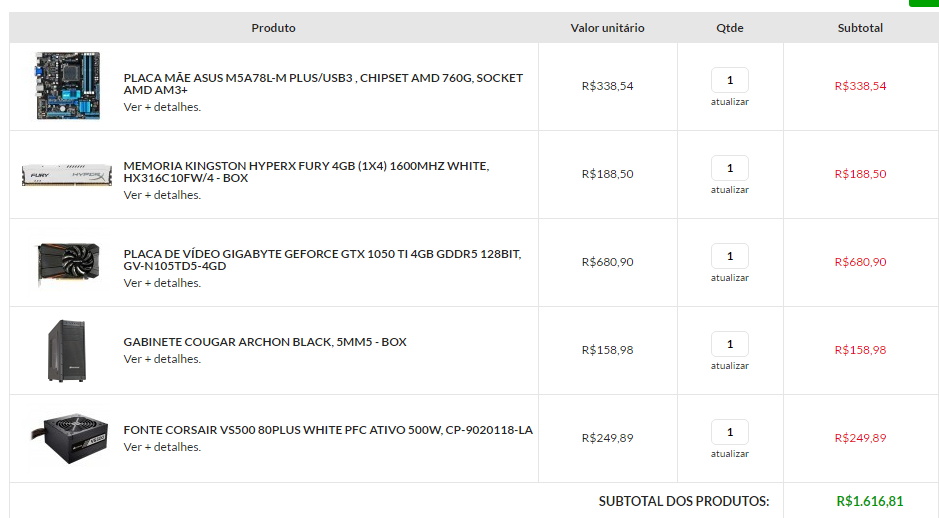Click quantity field for Cougar case

730,344
